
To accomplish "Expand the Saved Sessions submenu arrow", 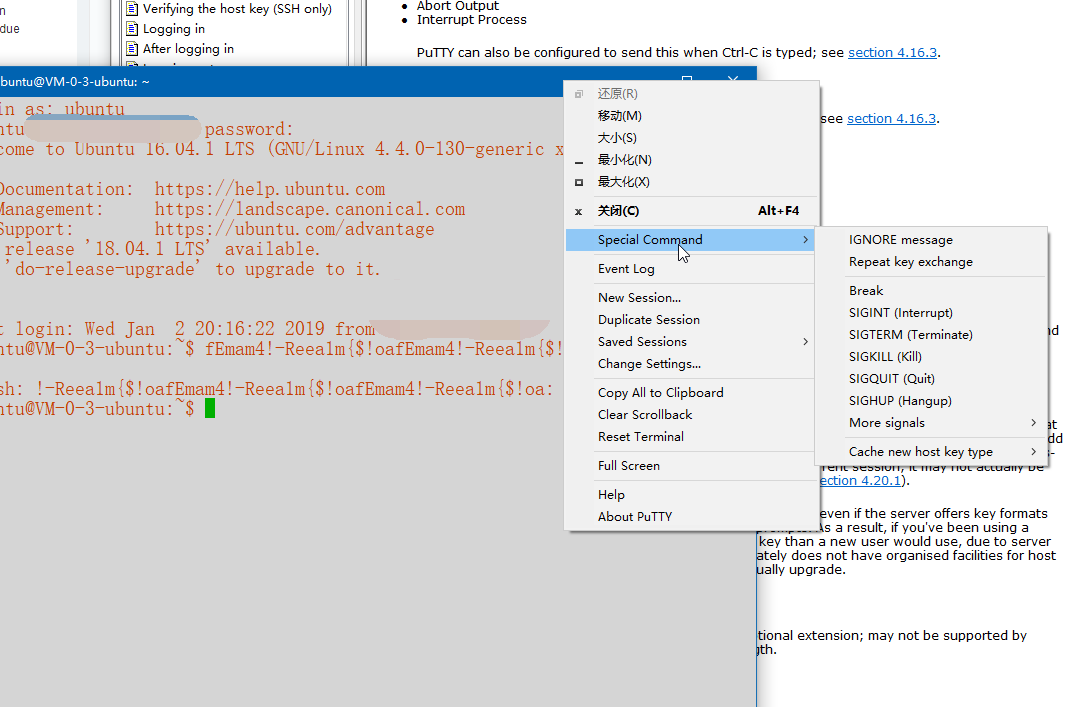I will pyautogui.click(x=806, y=341).
